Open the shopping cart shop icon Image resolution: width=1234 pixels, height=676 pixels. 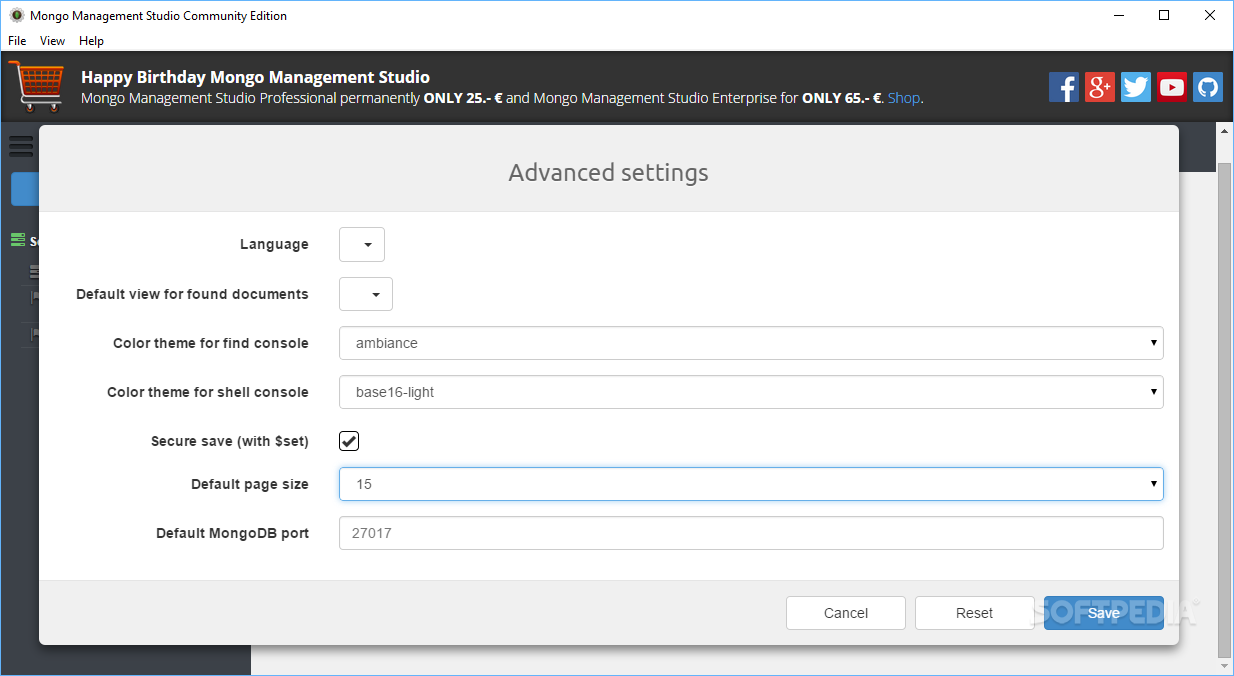[x=36, y=87]
